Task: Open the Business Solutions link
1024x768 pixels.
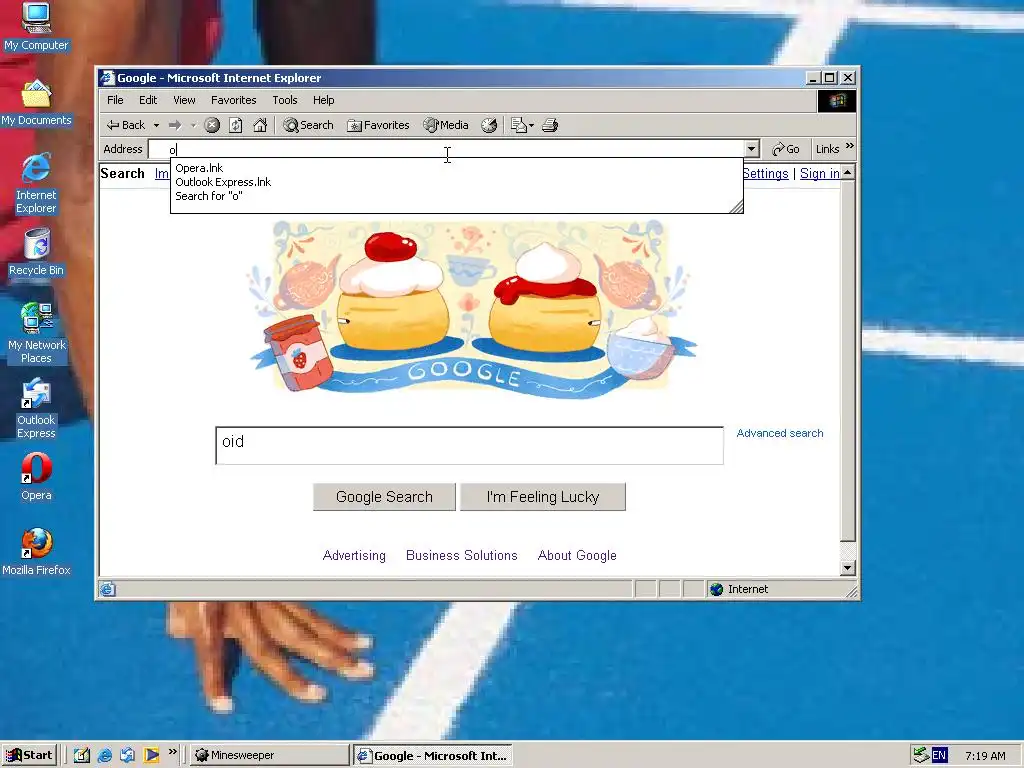Action: coord(462,556)
